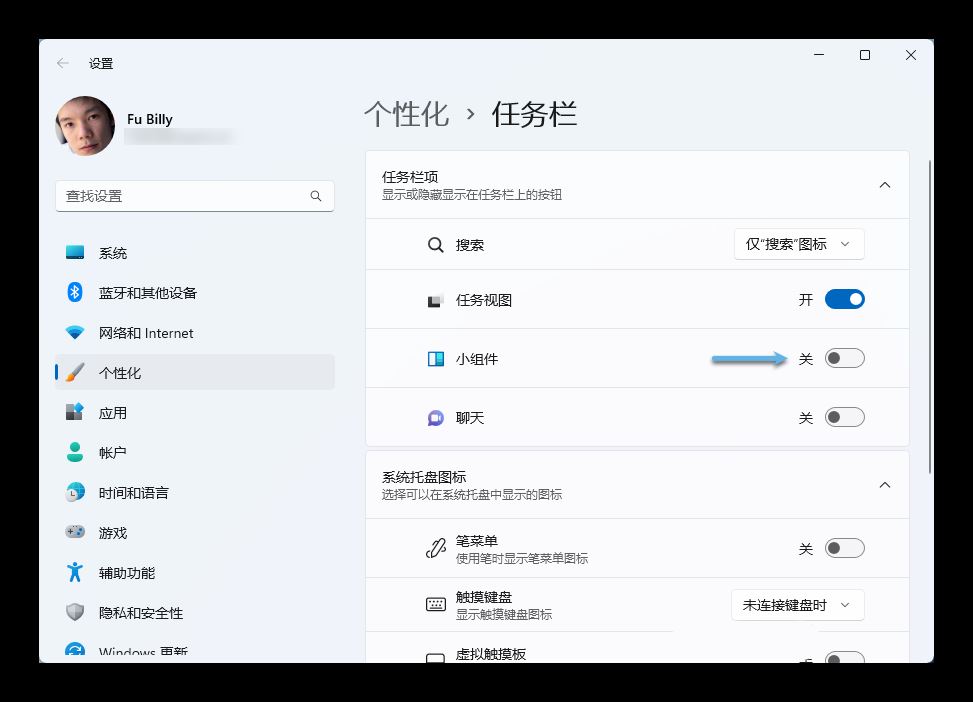Turn off the 任务视图 toggle
This screenshot has width=973, height=702.
click(x=844, y=299)
